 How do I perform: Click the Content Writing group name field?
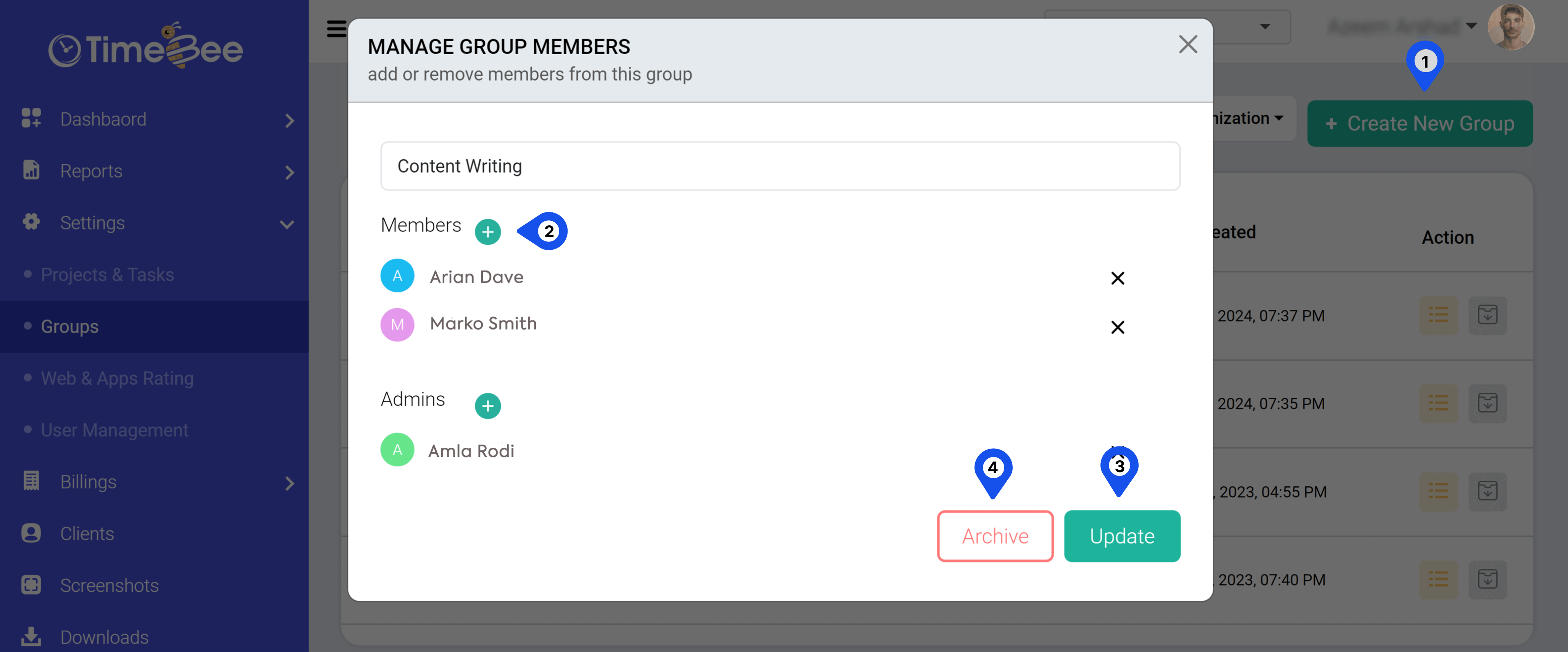coord(780,166)
